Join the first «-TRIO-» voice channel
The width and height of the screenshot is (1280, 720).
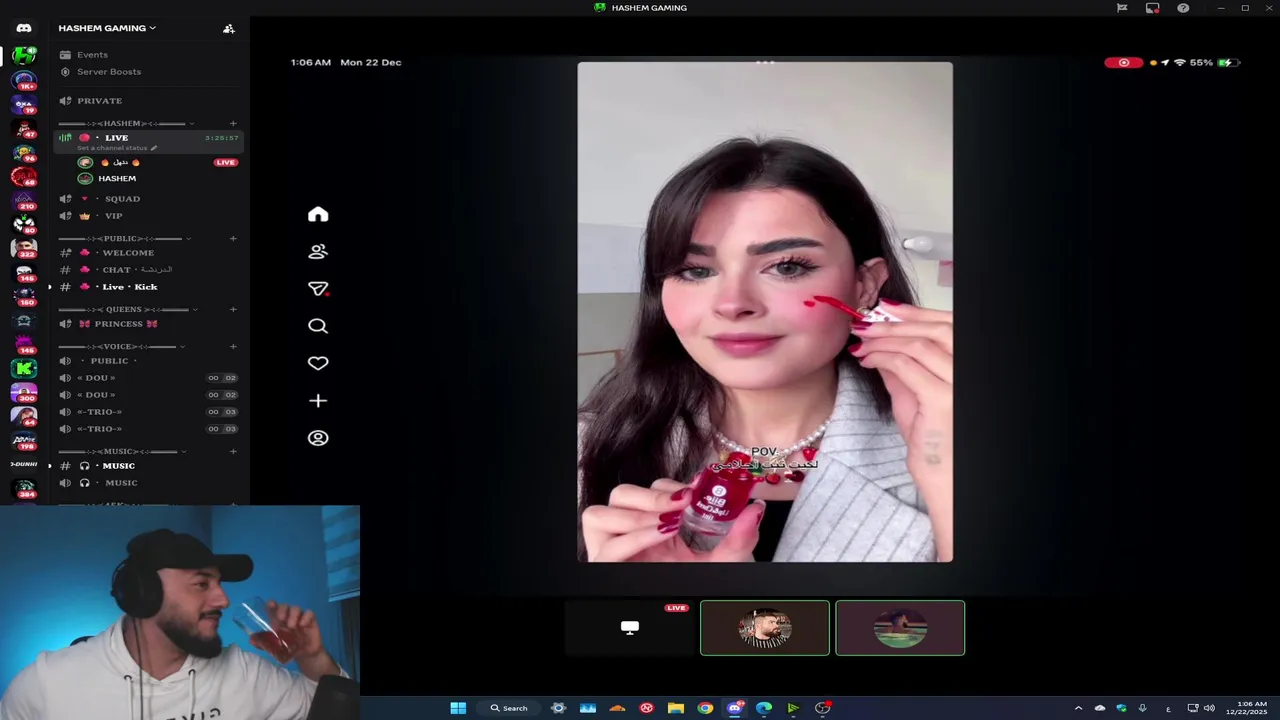[x=148, y=412]
